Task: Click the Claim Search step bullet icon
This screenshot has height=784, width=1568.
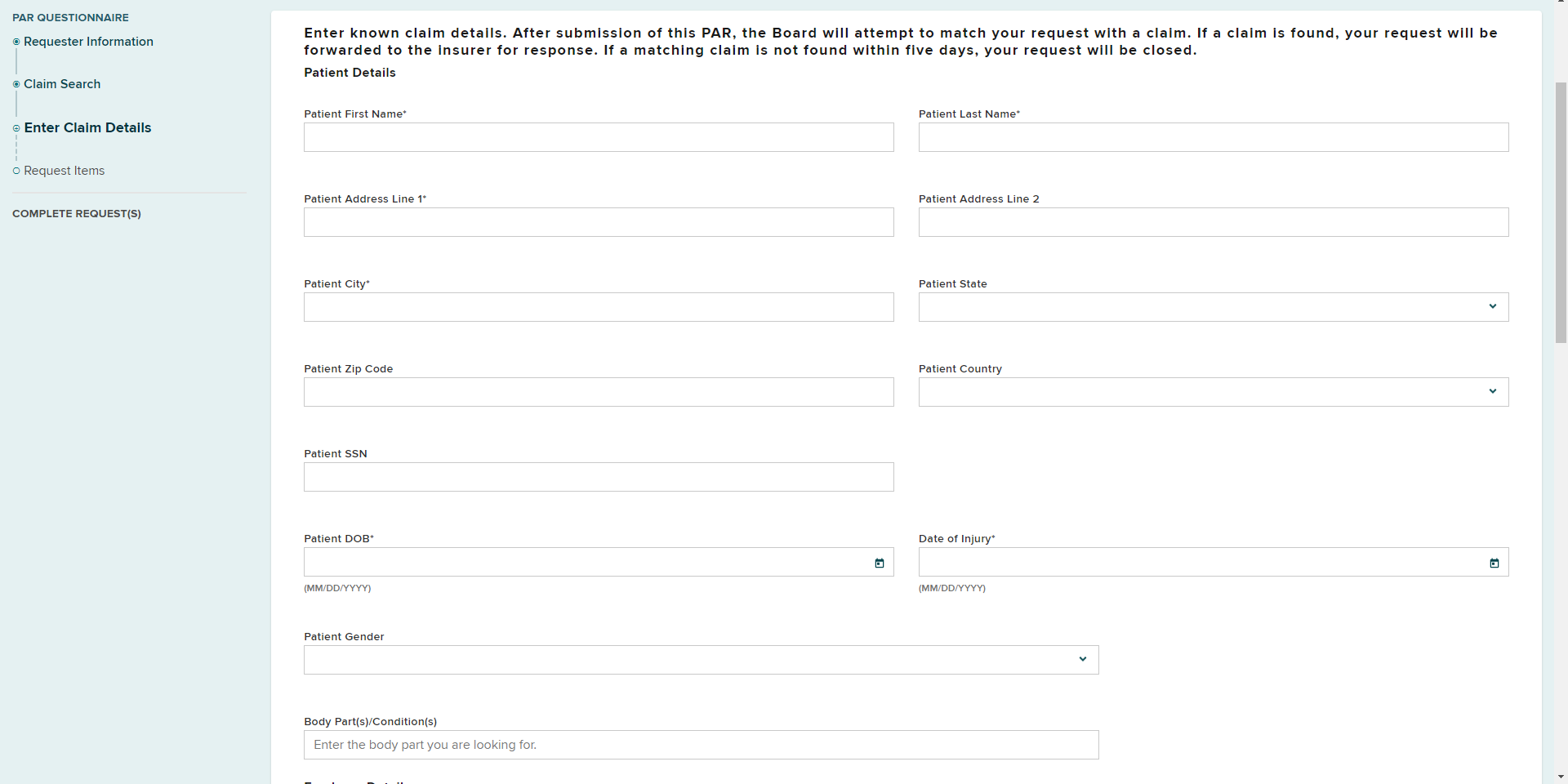Action: coord(16,84)
